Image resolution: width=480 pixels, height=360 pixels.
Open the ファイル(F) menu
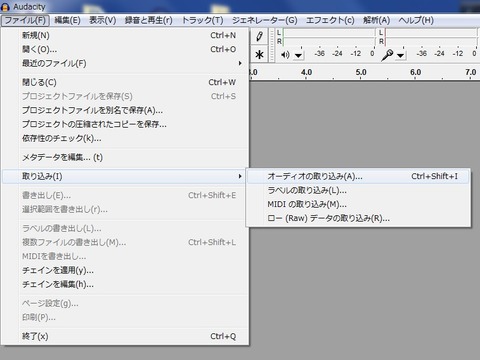tap(25, 20)
